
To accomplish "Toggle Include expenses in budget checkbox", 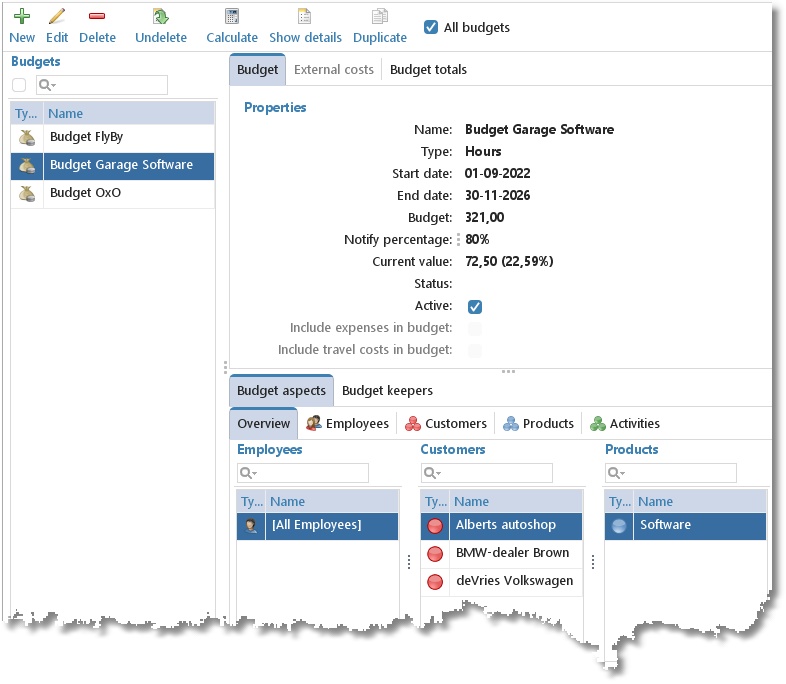I will click(475, 329).
